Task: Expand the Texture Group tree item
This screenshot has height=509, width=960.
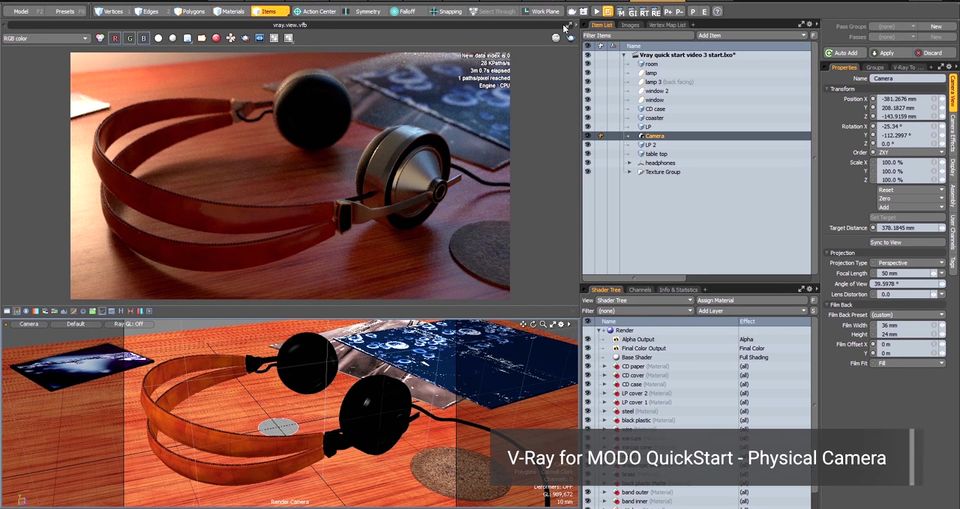Action: [x=629, y=172]
